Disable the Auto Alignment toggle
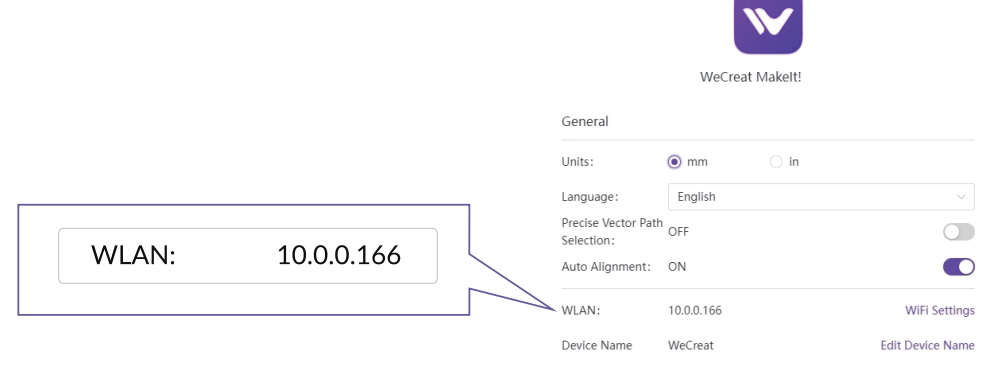This screenshot has width=1006, height=372. (x=959, y=267)
